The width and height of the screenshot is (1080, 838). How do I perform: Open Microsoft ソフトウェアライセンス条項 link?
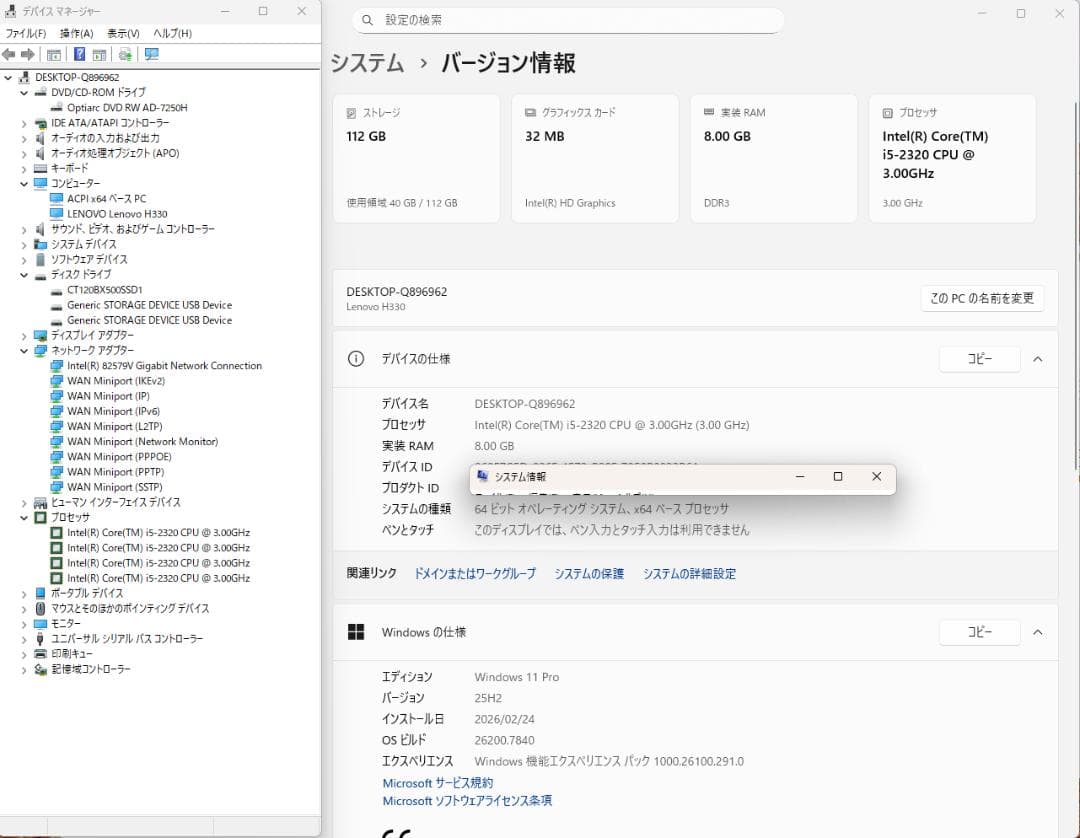coord(467,801)
